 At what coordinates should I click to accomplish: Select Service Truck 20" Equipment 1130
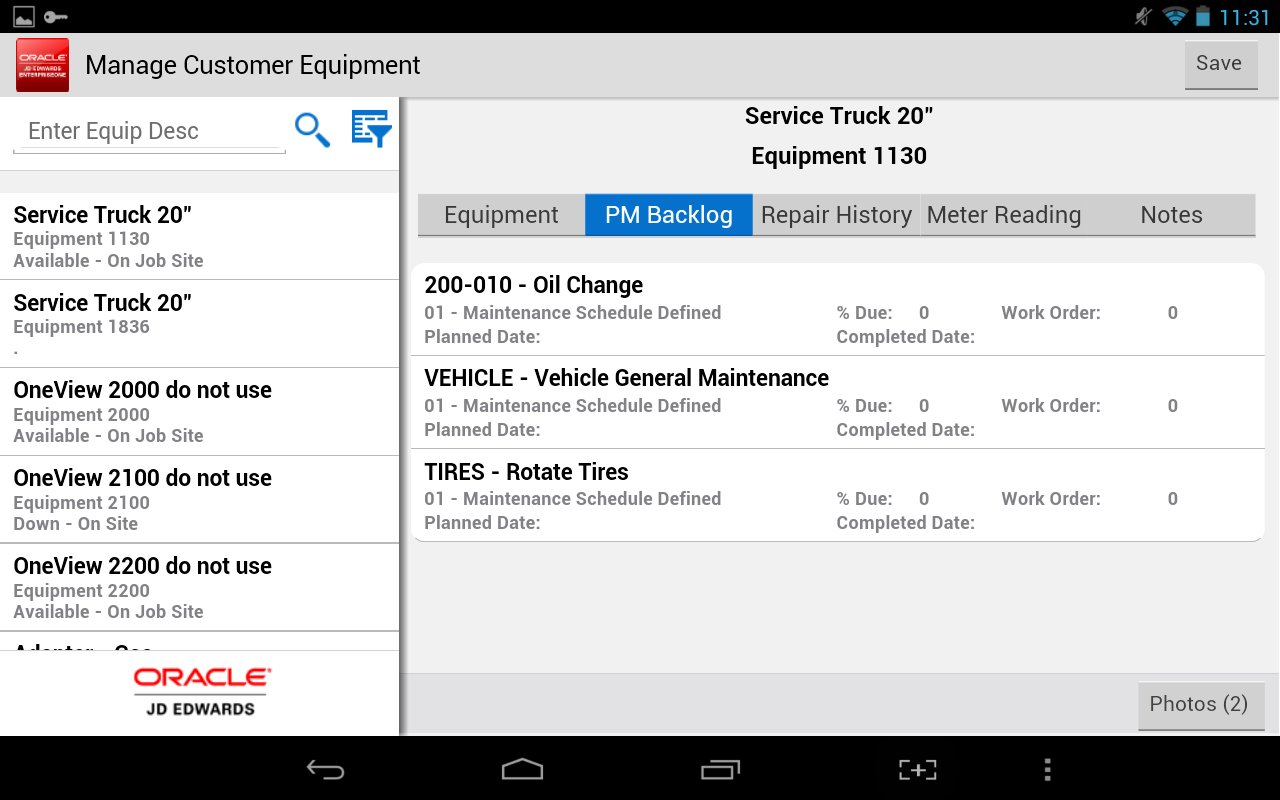(x=200, y=236)
